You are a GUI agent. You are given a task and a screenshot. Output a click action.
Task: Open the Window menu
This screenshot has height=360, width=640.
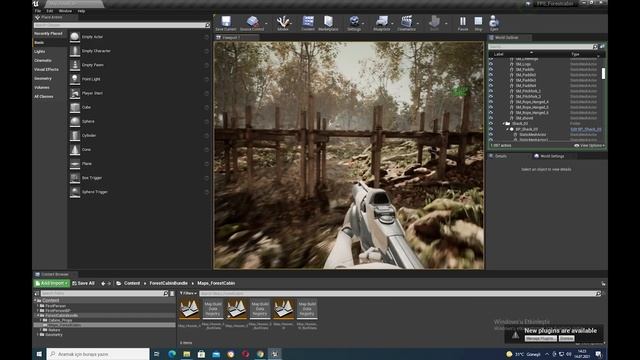coord(65,11)
